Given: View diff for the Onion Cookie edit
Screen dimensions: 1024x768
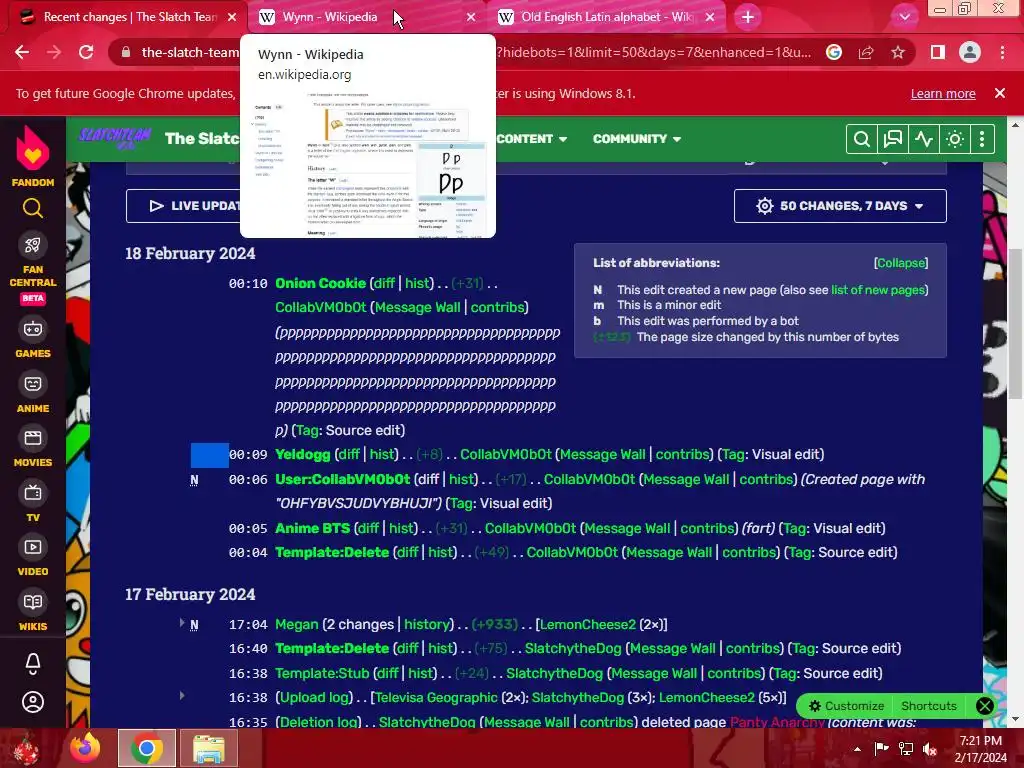Looking at the screenshot, I should point(384,283).
